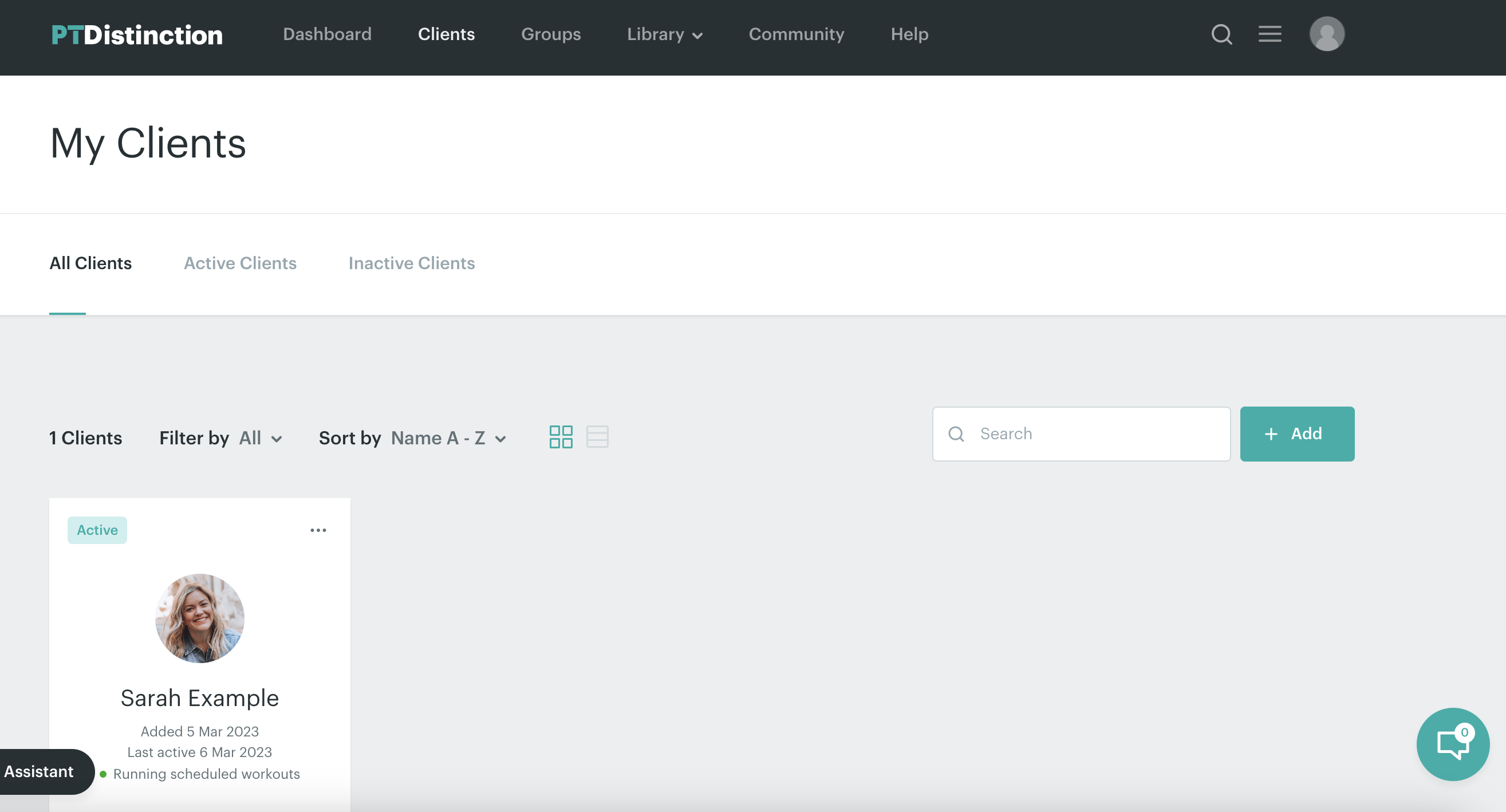Expand the Filter by All dropdown
Image resolution: width=1506 pixels, height=812 pixels.
261,438
